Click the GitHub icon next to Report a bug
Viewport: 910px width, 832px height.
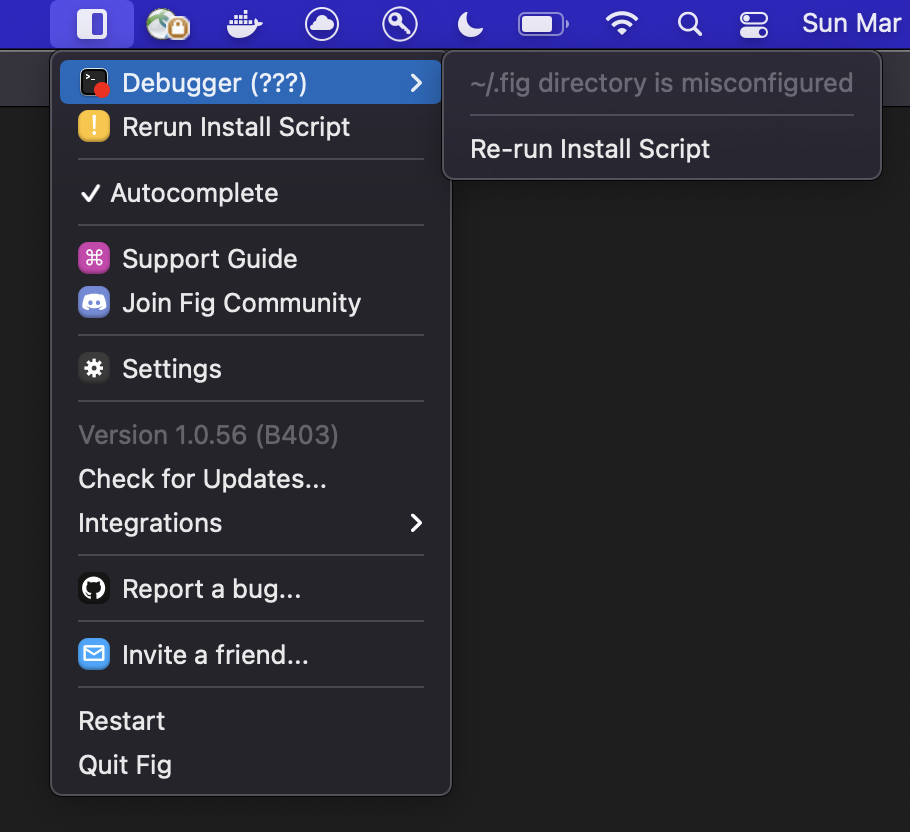point(93,588)
